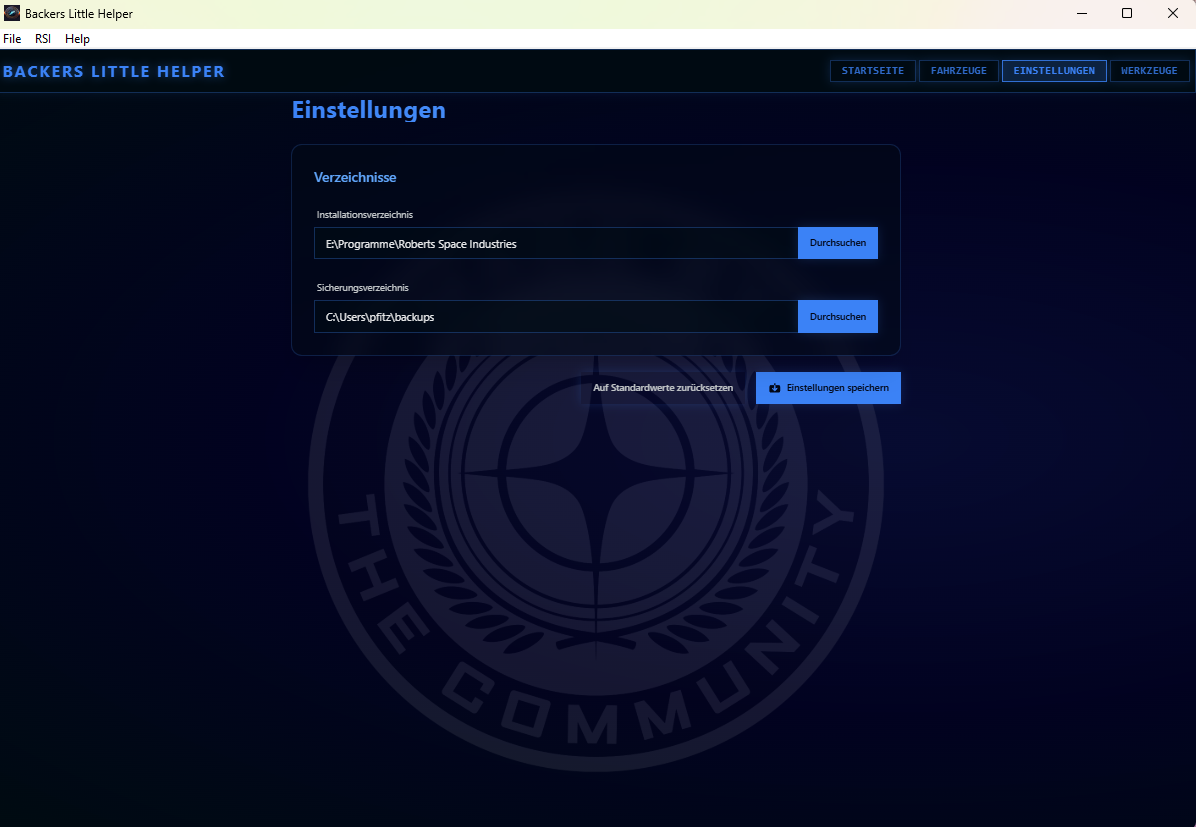Maximize the application window
The image size is (1196, 827).
coord(1127,13)
